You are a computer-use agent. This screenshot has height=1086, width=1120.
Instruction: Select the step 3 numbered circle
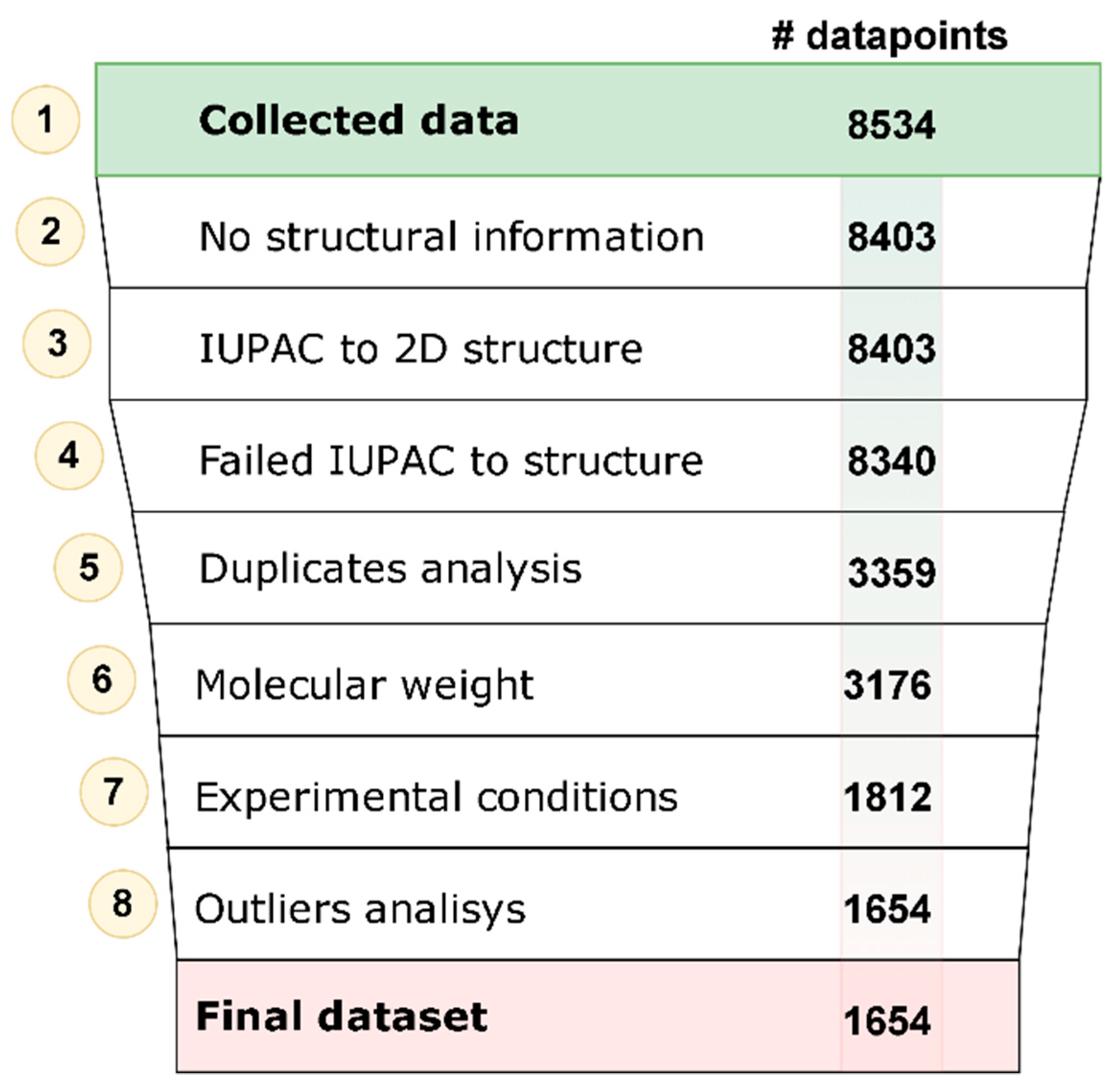click(57, 344)
